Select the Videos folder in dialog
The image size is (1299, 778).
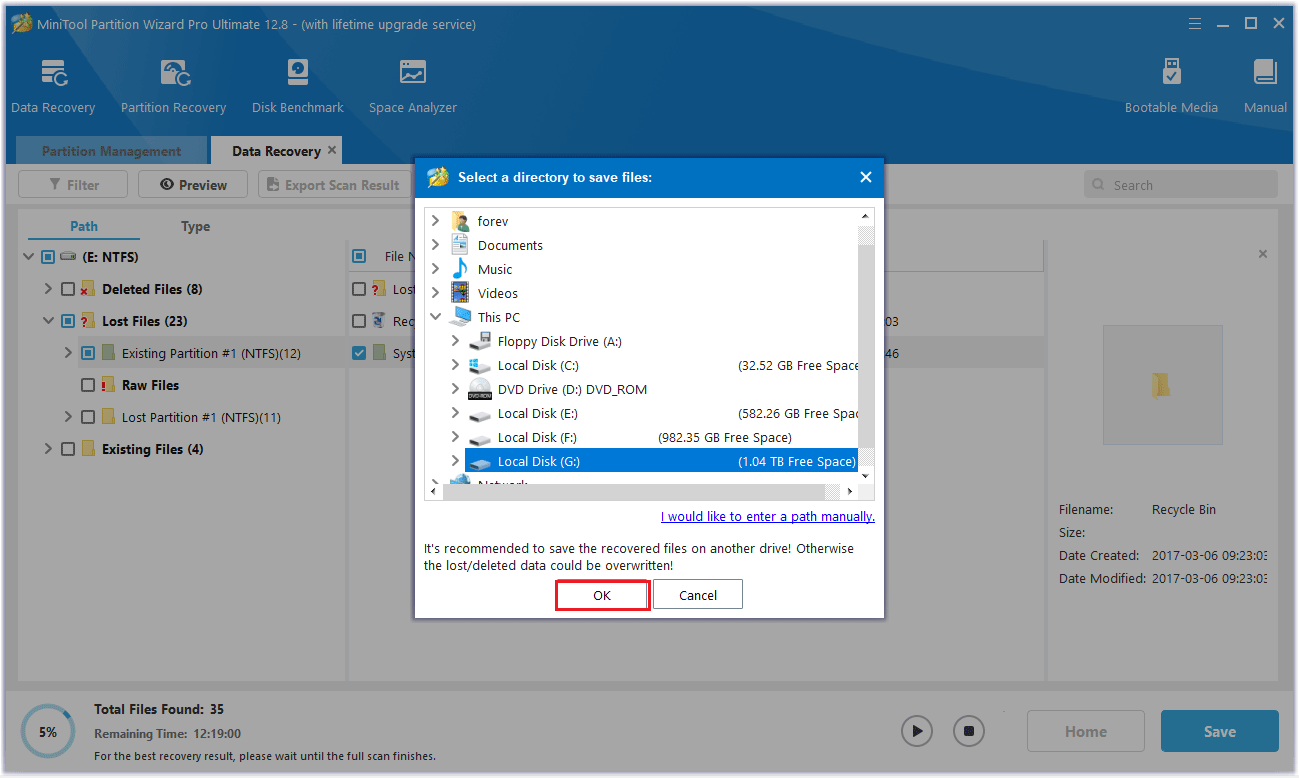498,293
